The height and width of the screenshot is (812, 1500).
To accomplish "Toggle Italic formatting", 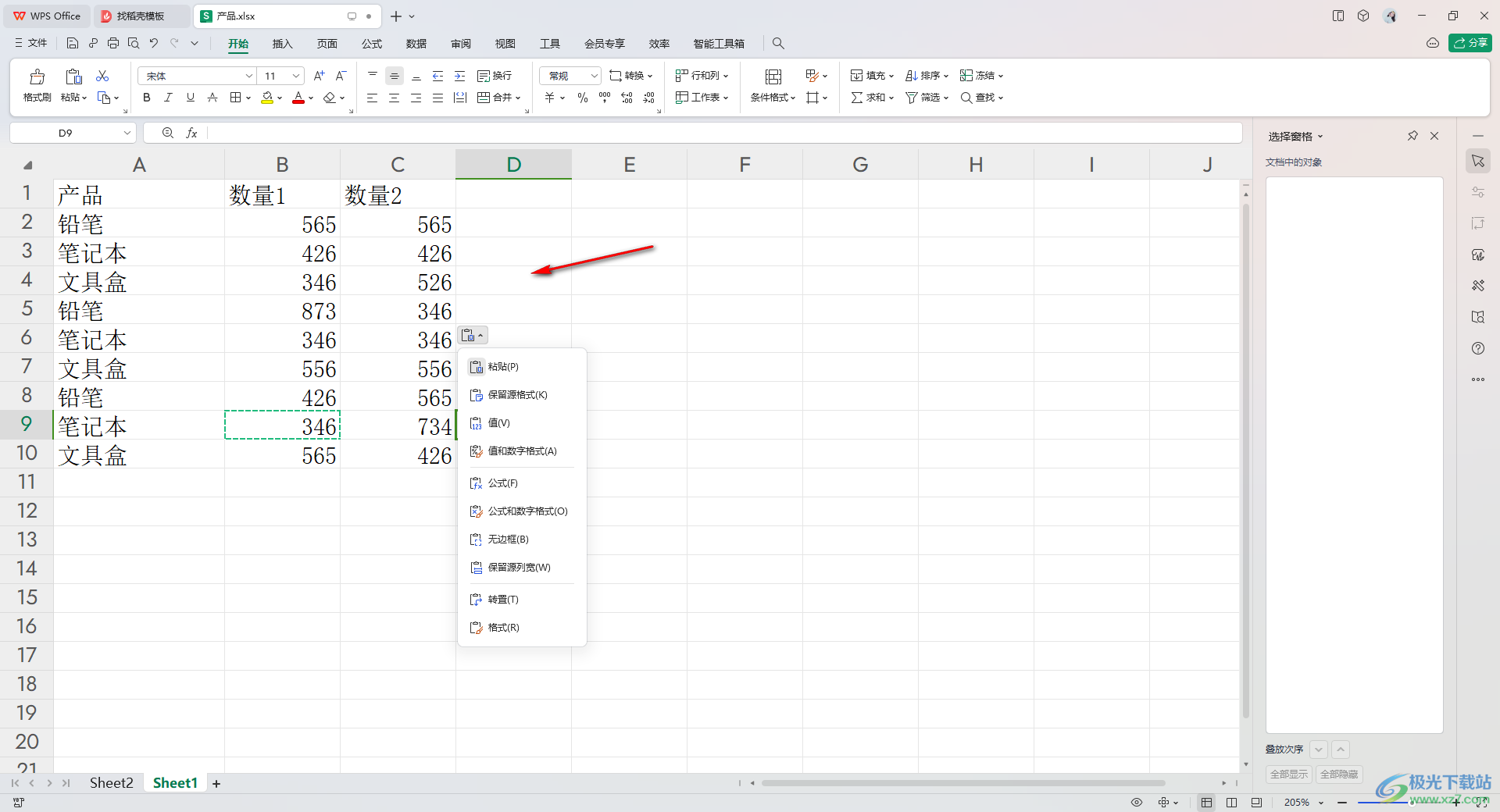I will point(168,98).
